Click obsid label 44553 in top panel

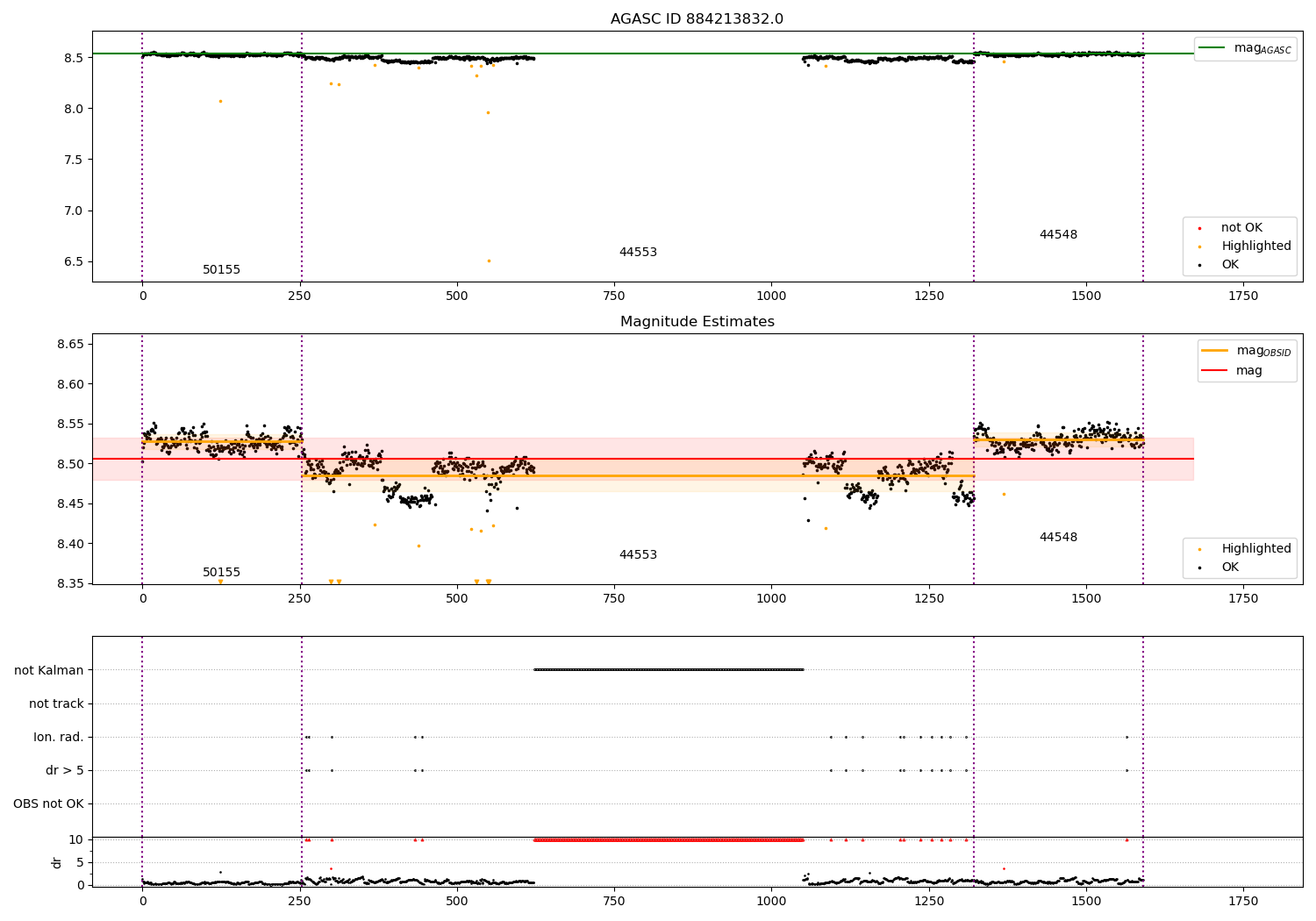click(x=638, y=253)
